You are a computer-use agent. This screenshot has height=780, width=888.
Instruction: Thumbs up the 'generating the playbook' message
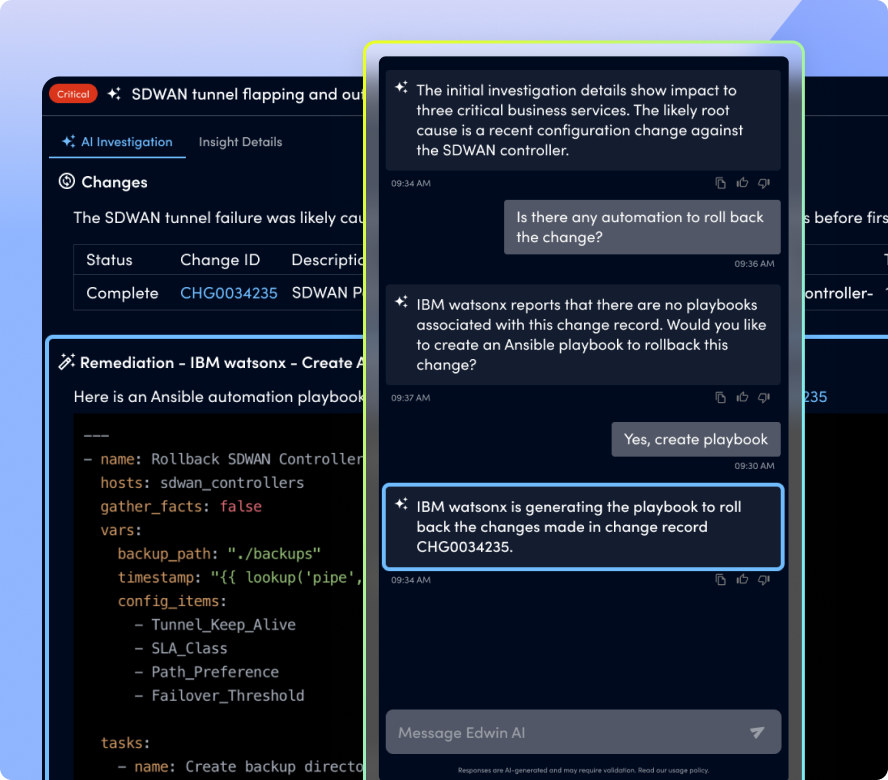coord(742,579)
